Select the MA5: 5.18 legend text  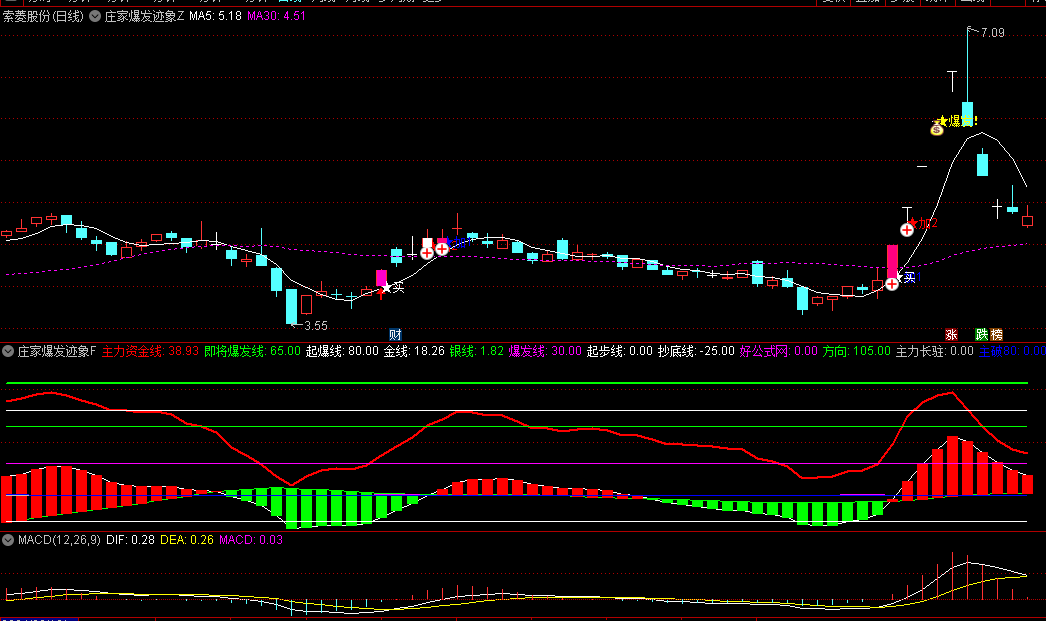click(x=215, y=16)
